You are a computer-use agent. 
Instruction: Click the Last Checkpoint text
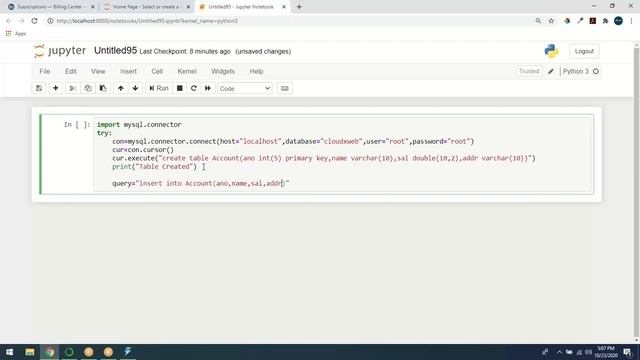click(x=185, y=51)
